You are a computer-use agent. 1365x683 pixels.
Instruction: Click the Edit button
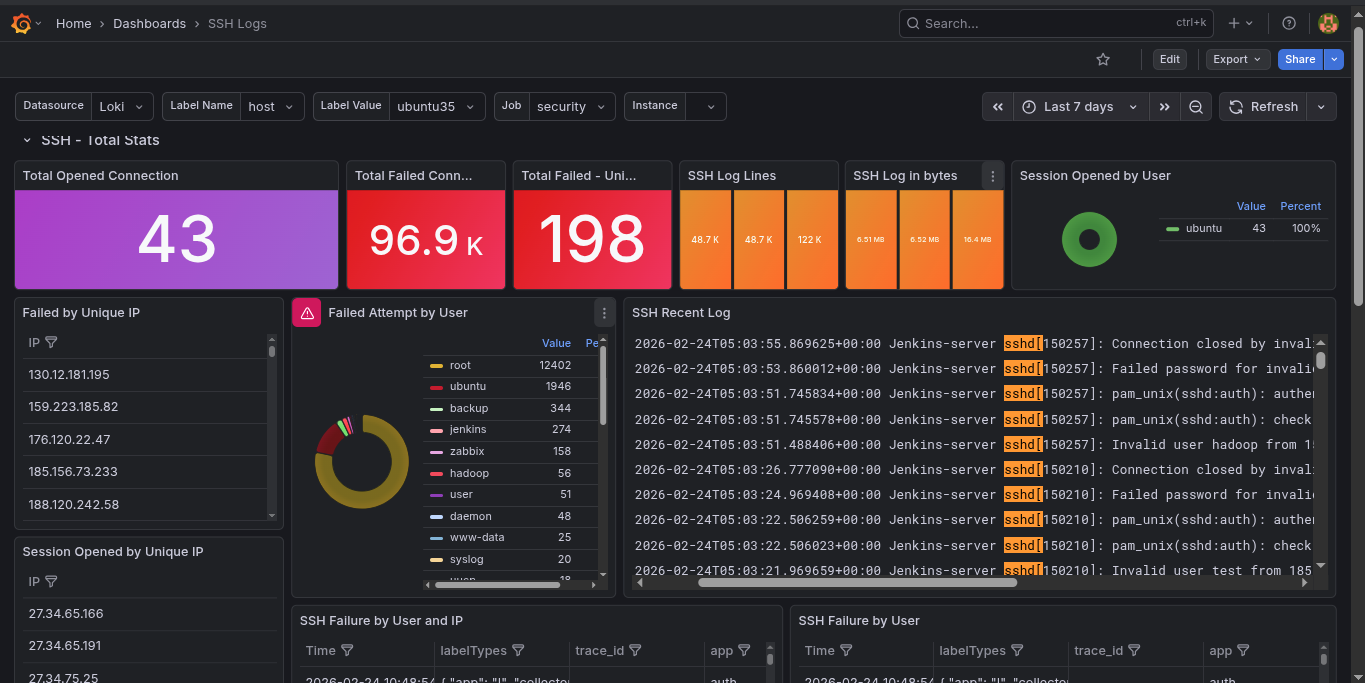(1169, 59)
